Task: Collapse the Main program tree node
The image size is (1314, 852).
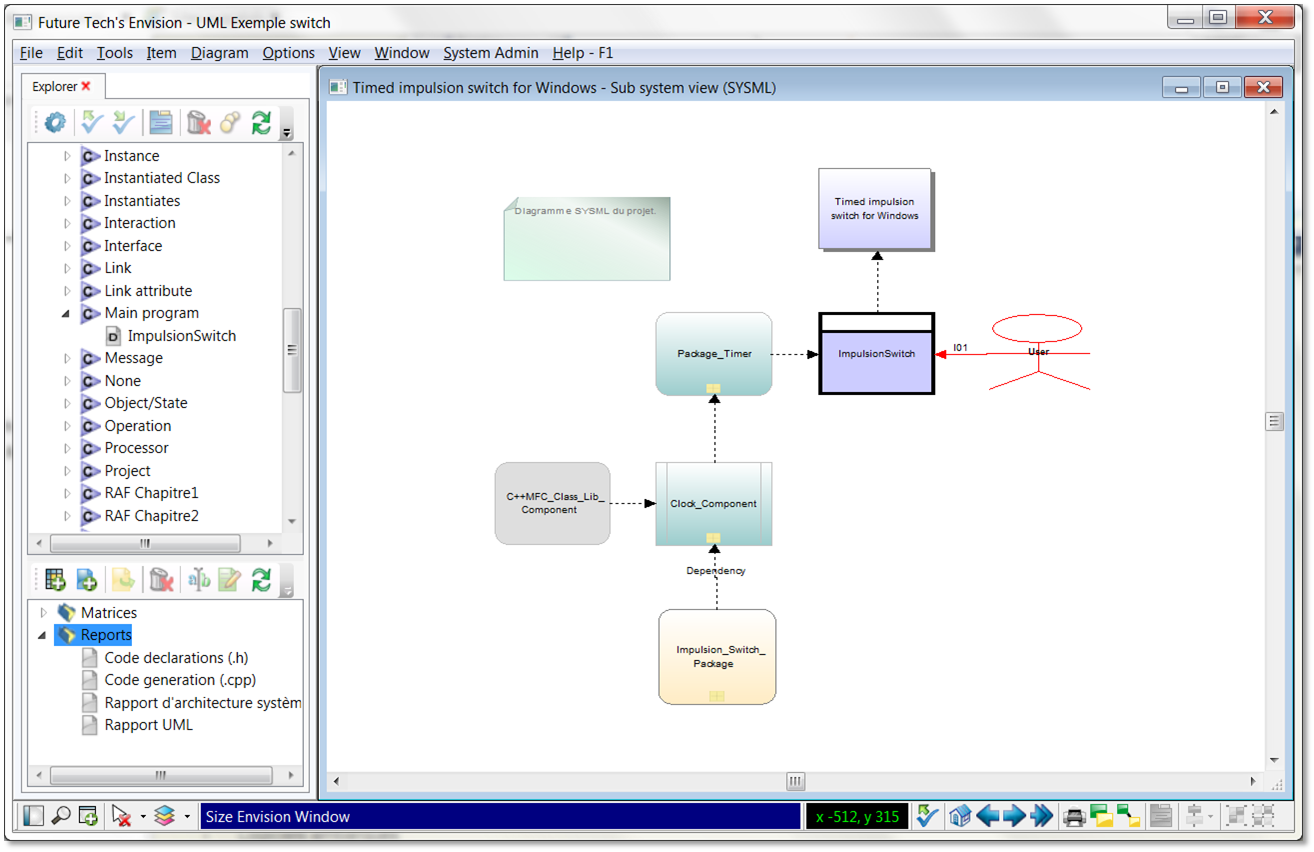Action: pyautogui.click(x=65, y=313)
